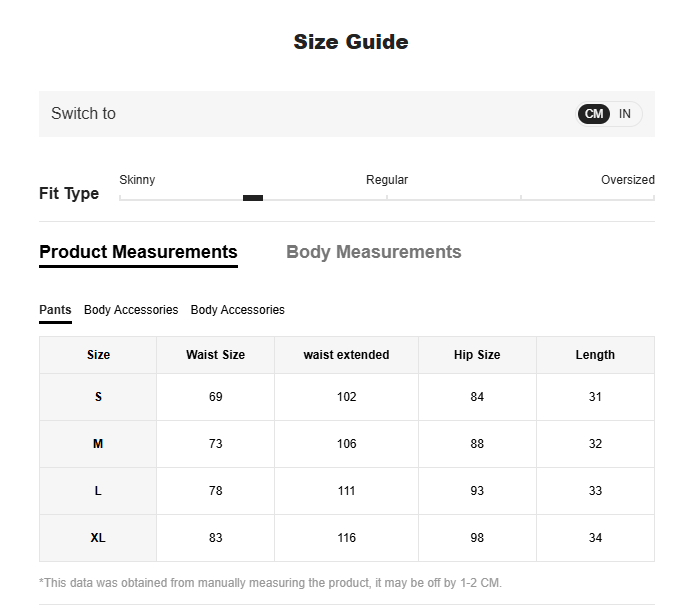This screenshot has height=611, width=686.
Task: Click the Size Guide heading
Action: (x=350, y=42)
